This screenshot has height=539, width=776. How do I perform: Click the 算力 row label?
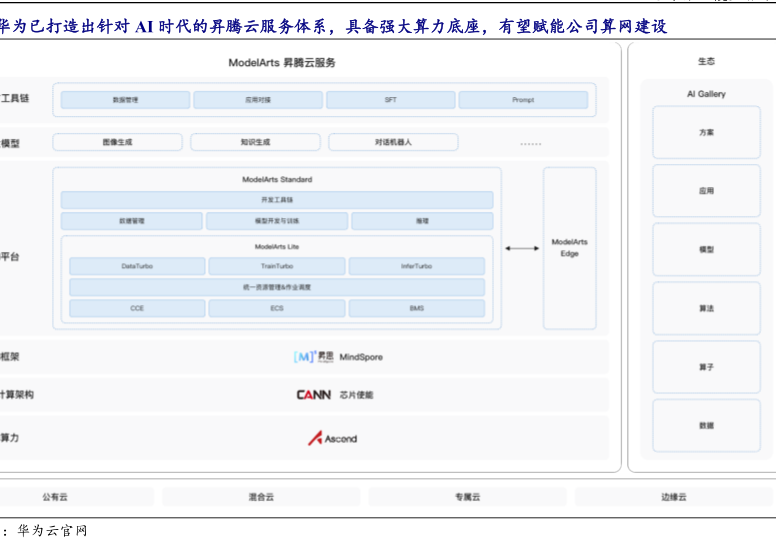pyautogui.click(x=9, y=438)
